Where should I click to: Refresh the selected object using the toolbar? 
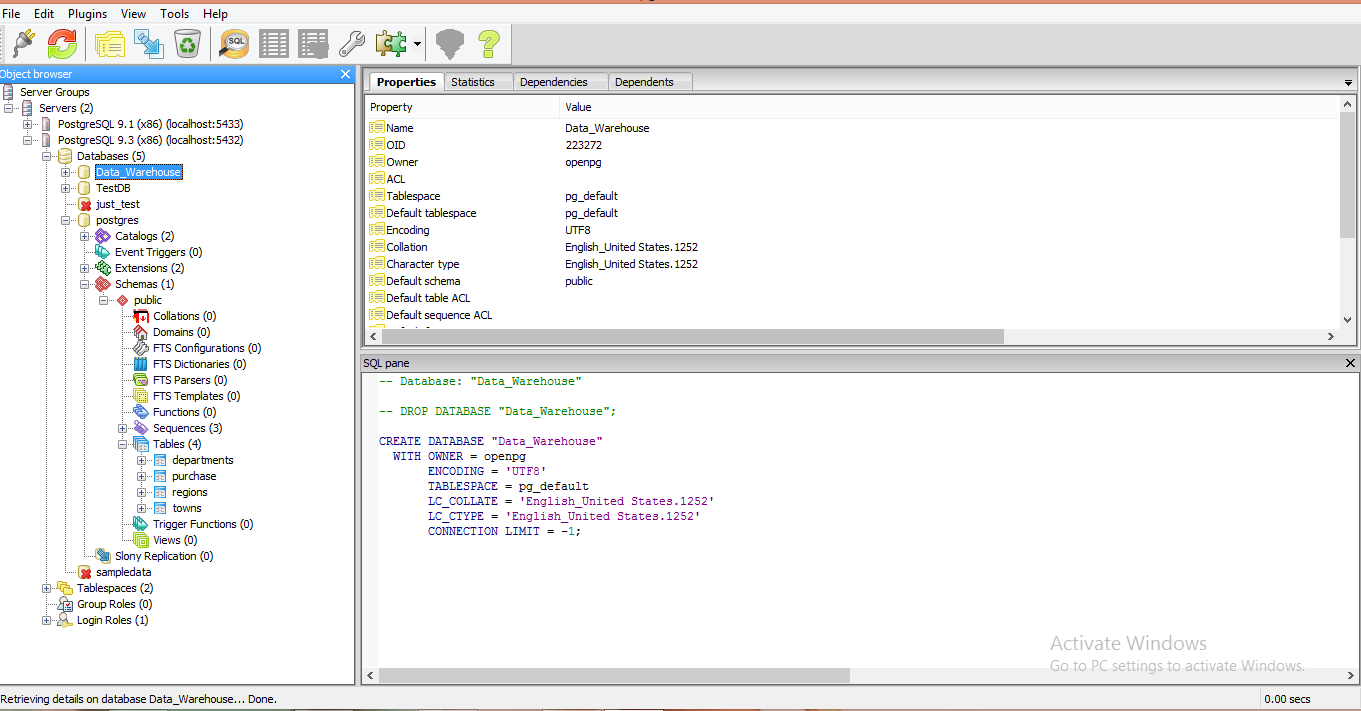62,43
